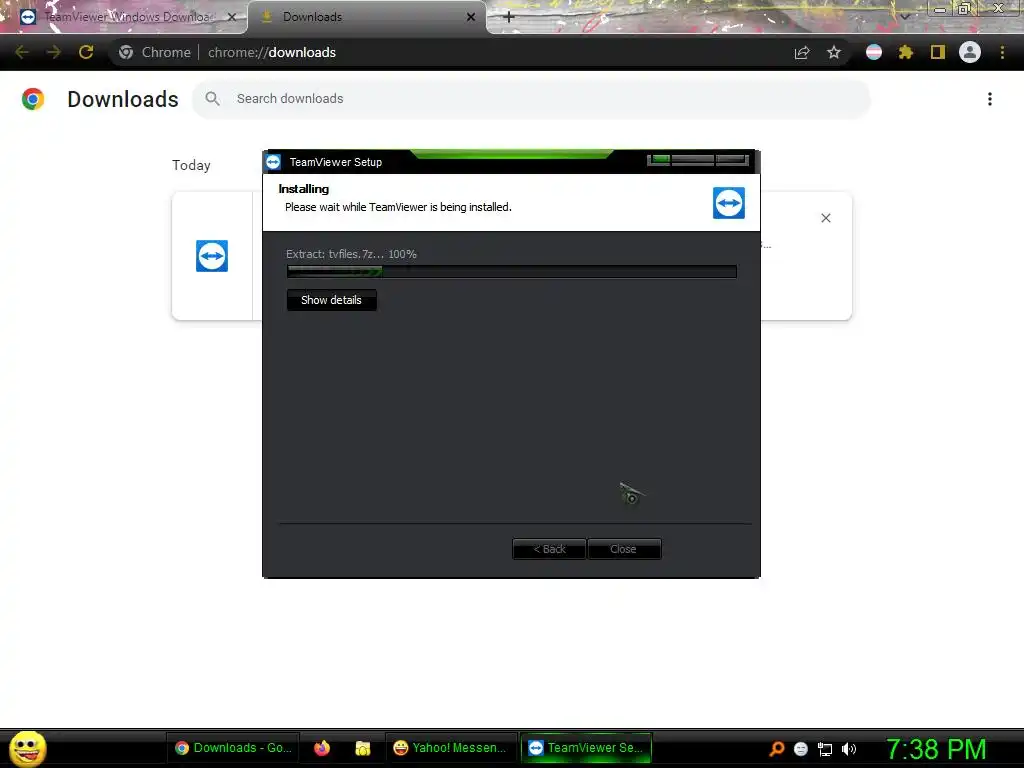Open the striped circle extension icon
Viewport: 1024px width, 768px height.
pos(874,52)
